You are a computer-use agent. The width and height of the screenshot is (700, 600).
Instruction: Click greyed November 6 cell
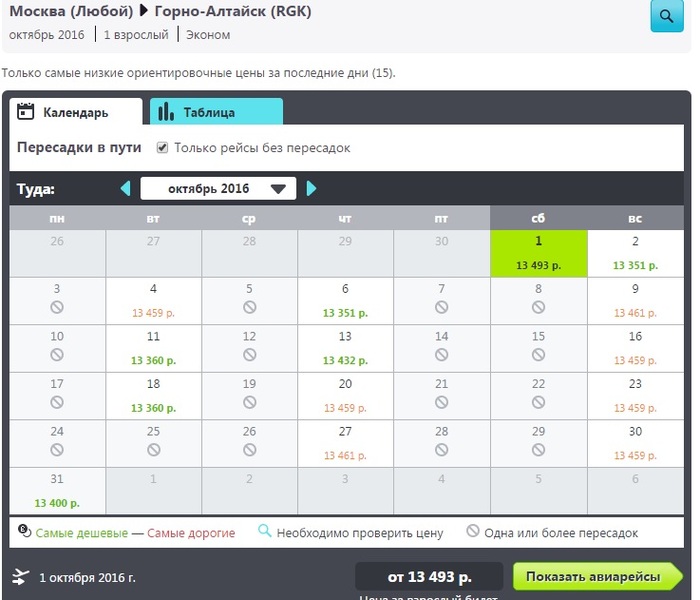[x=635, y=491]
